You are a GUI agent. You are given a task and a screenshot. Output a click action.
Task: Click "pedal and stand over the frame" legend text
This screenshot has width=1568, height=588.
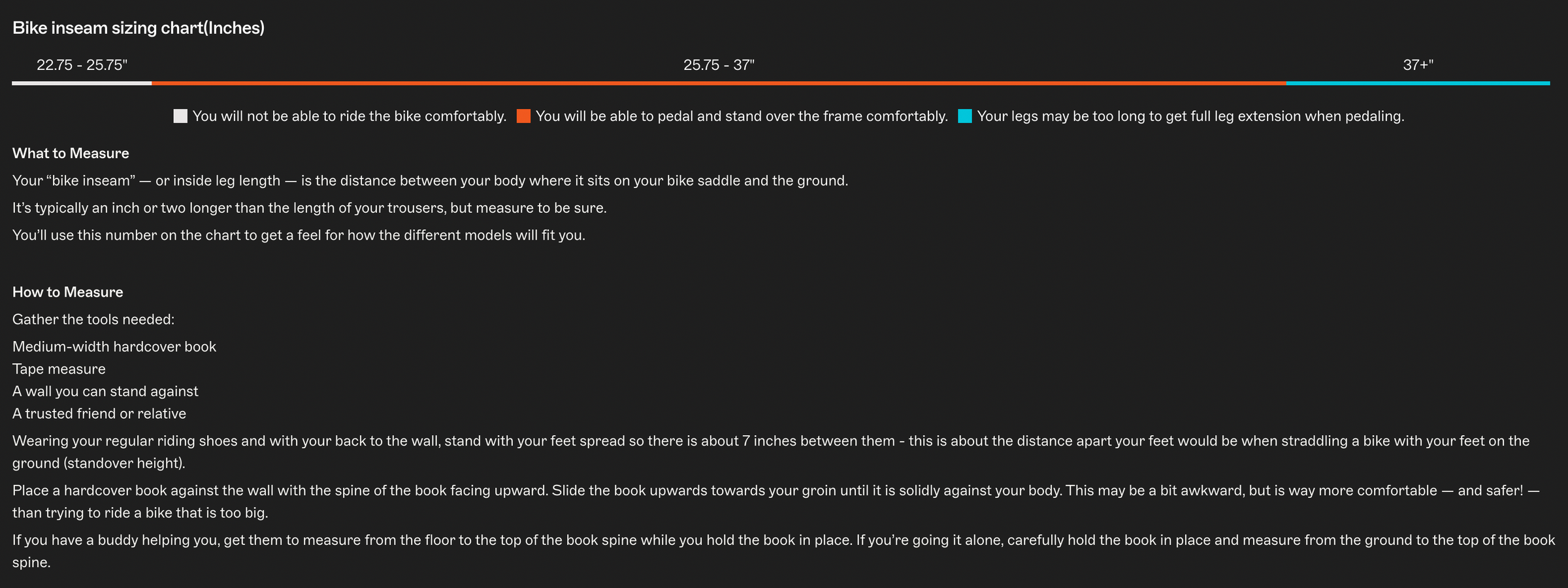click(742, 116)
